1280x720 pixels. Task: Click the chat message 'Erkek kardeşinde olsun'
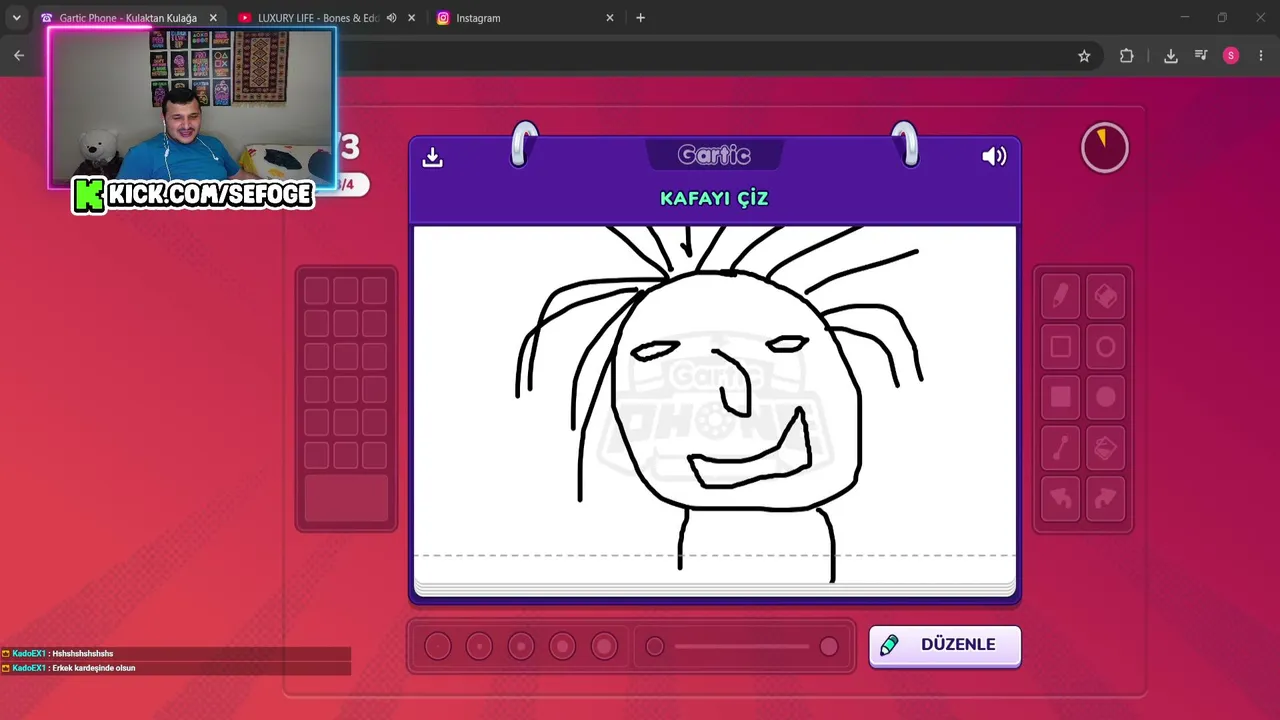(93, 668)
